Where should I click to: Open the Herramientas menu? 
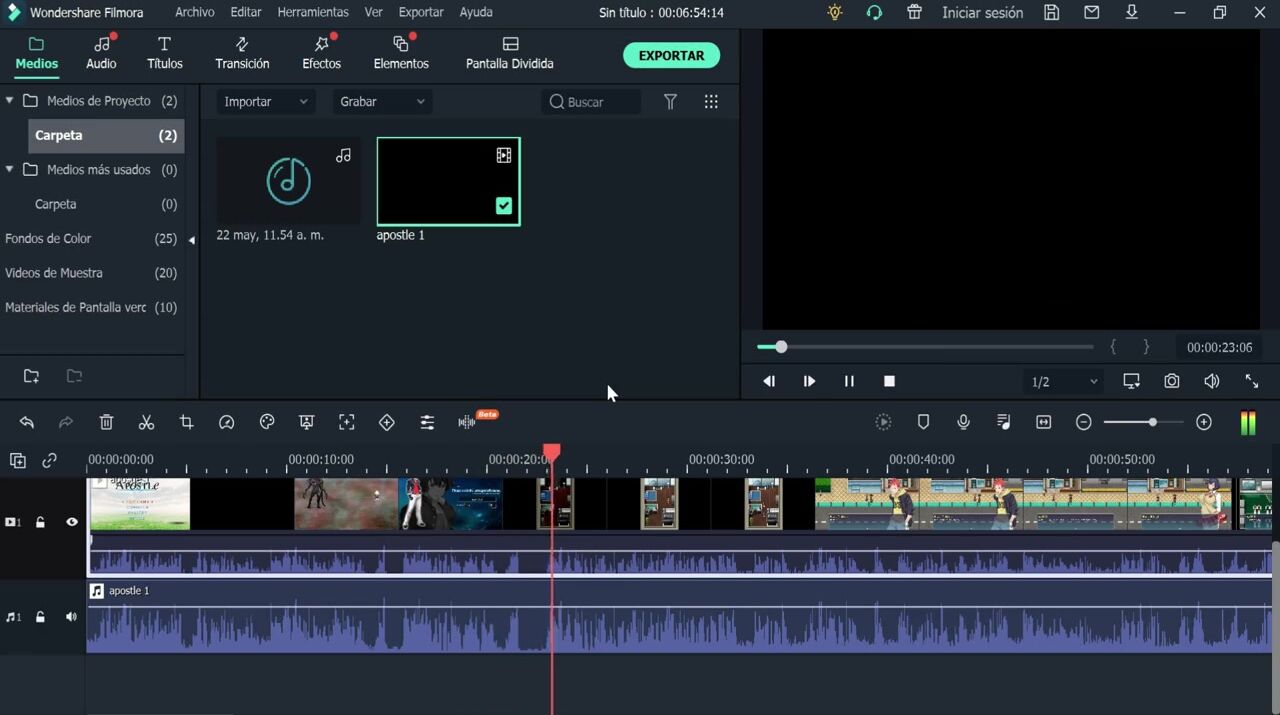tap(313, 12)
